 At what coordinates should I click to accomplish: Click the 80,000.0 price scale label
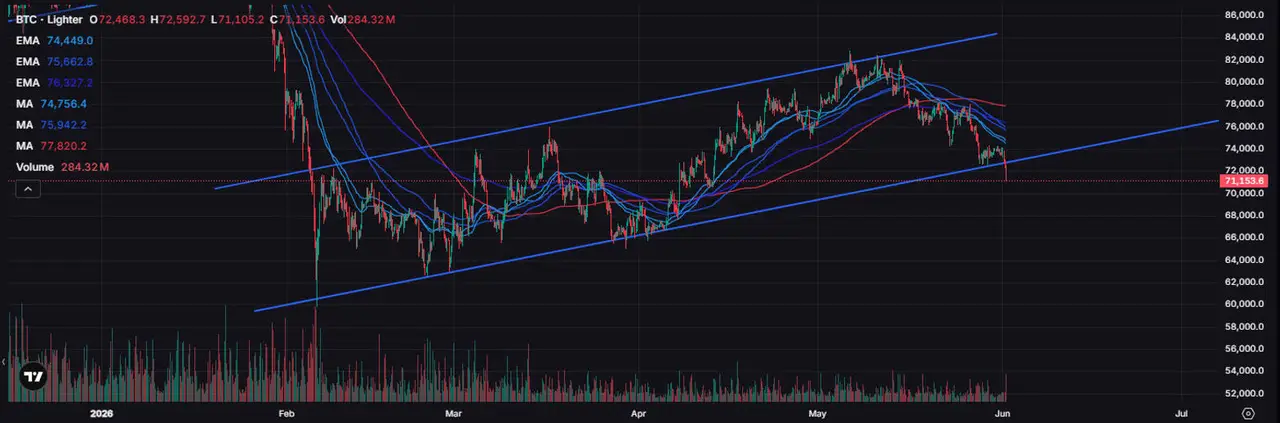coord(1244,82)
